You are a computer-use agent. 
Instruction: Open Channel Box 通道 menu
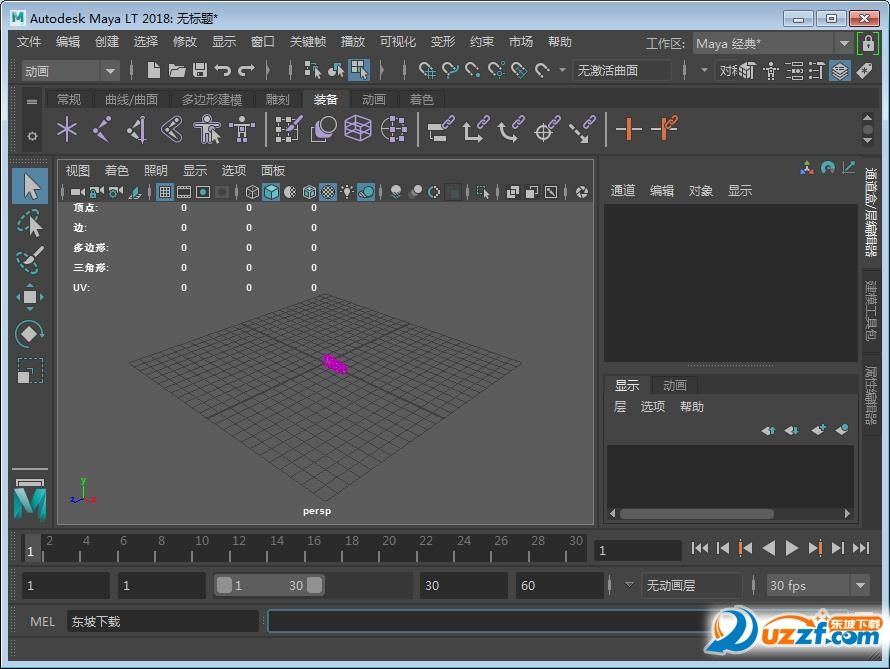pyautogui.click(x=622, y=191)
